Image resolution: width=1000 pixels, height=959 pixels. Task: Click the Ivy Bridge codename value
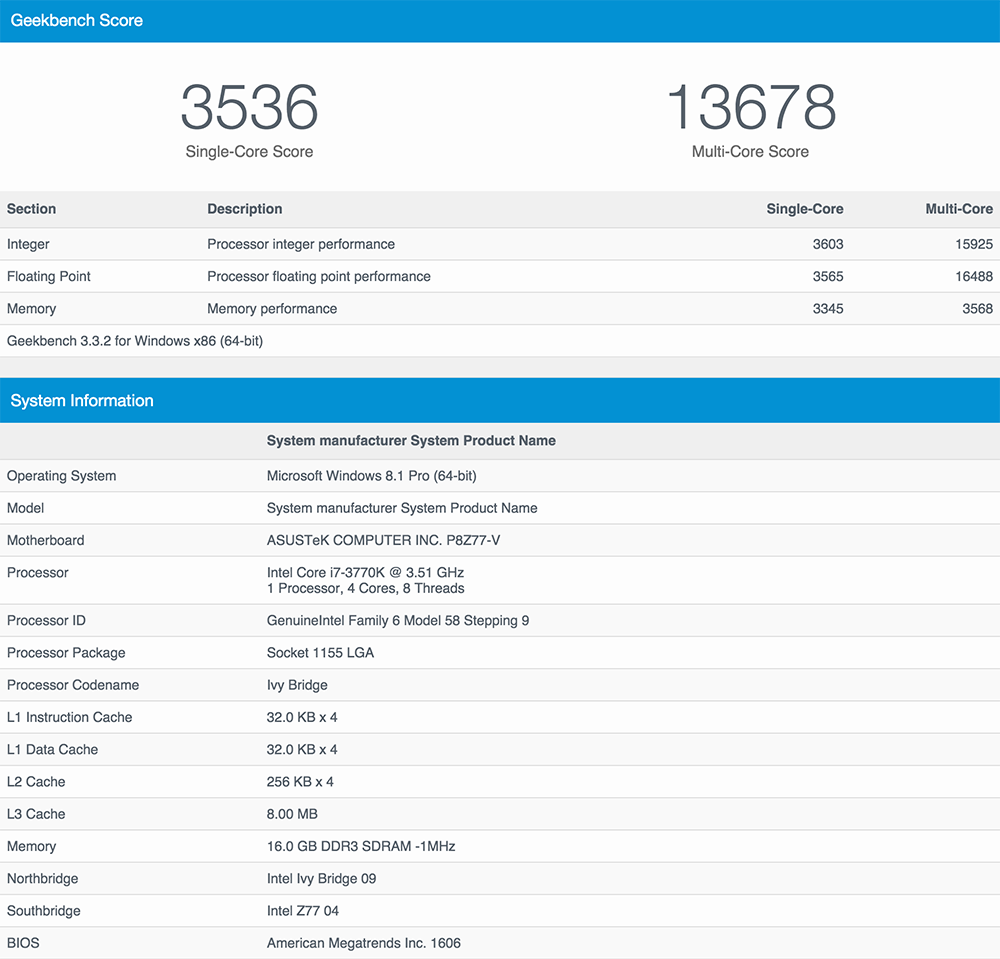tap(297, 685)
